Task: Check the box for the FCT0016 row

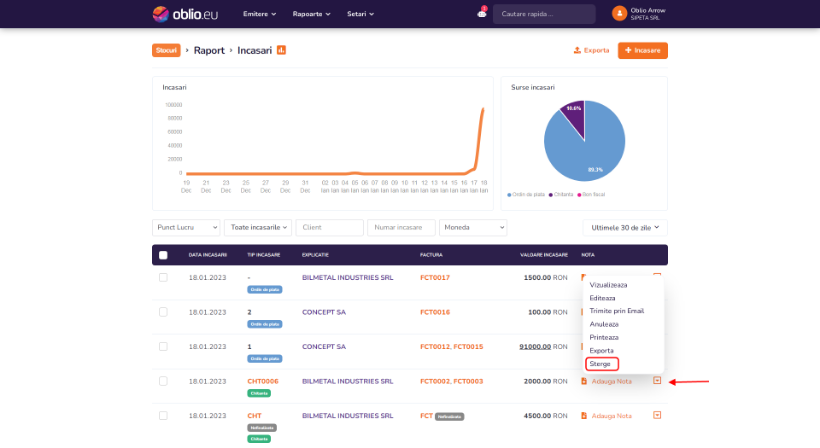Action: [x=163, y=312]
